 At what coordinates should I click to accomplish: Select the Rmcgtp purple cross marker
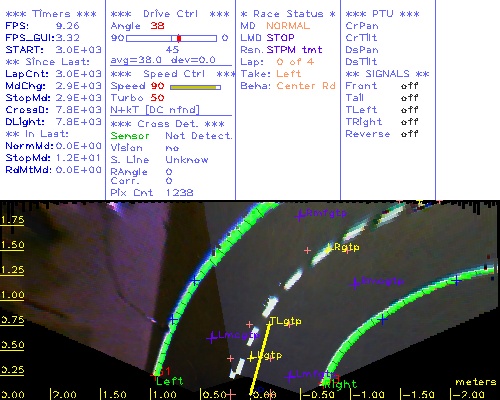point(355,284)
